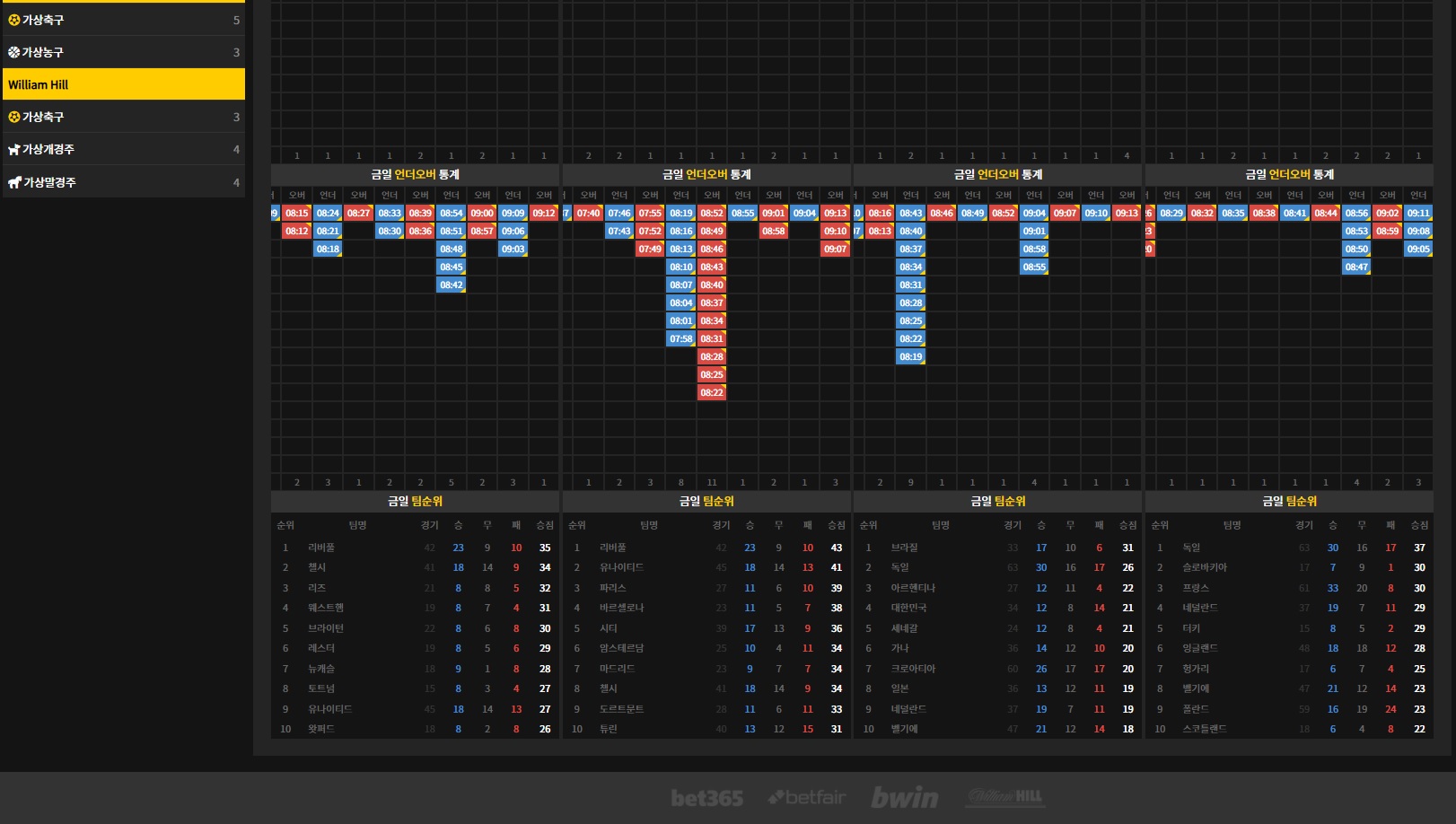Click the red 09:12 time cell
Viewport: 1456px width, 824px height.
[x=544, y=214]
